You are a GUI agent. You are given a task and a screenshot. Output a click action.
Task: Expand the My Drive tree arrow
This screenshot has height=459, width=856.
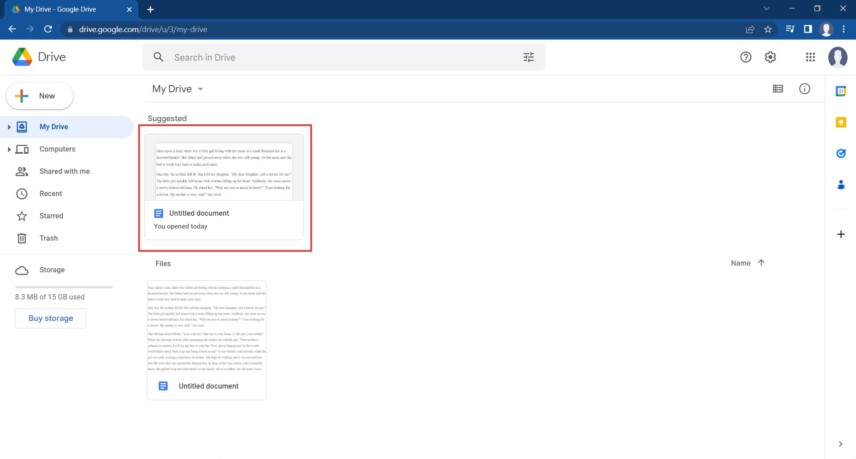pyautogui.click(x=9, y=127)
